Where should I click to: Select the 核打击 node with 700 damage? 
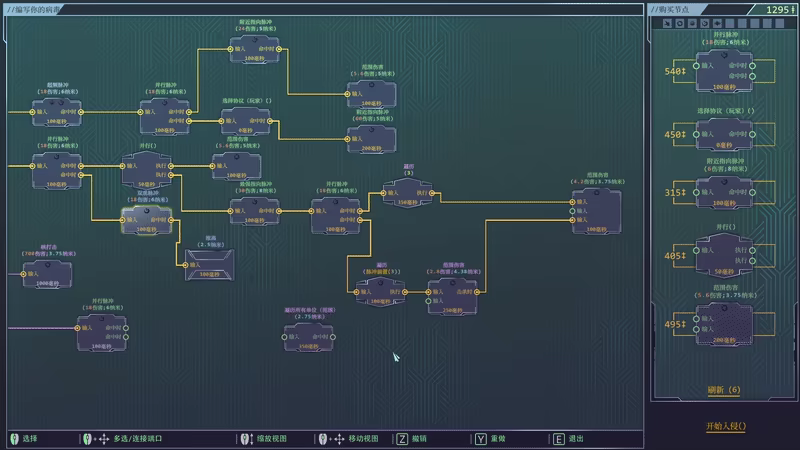point(47,273)
